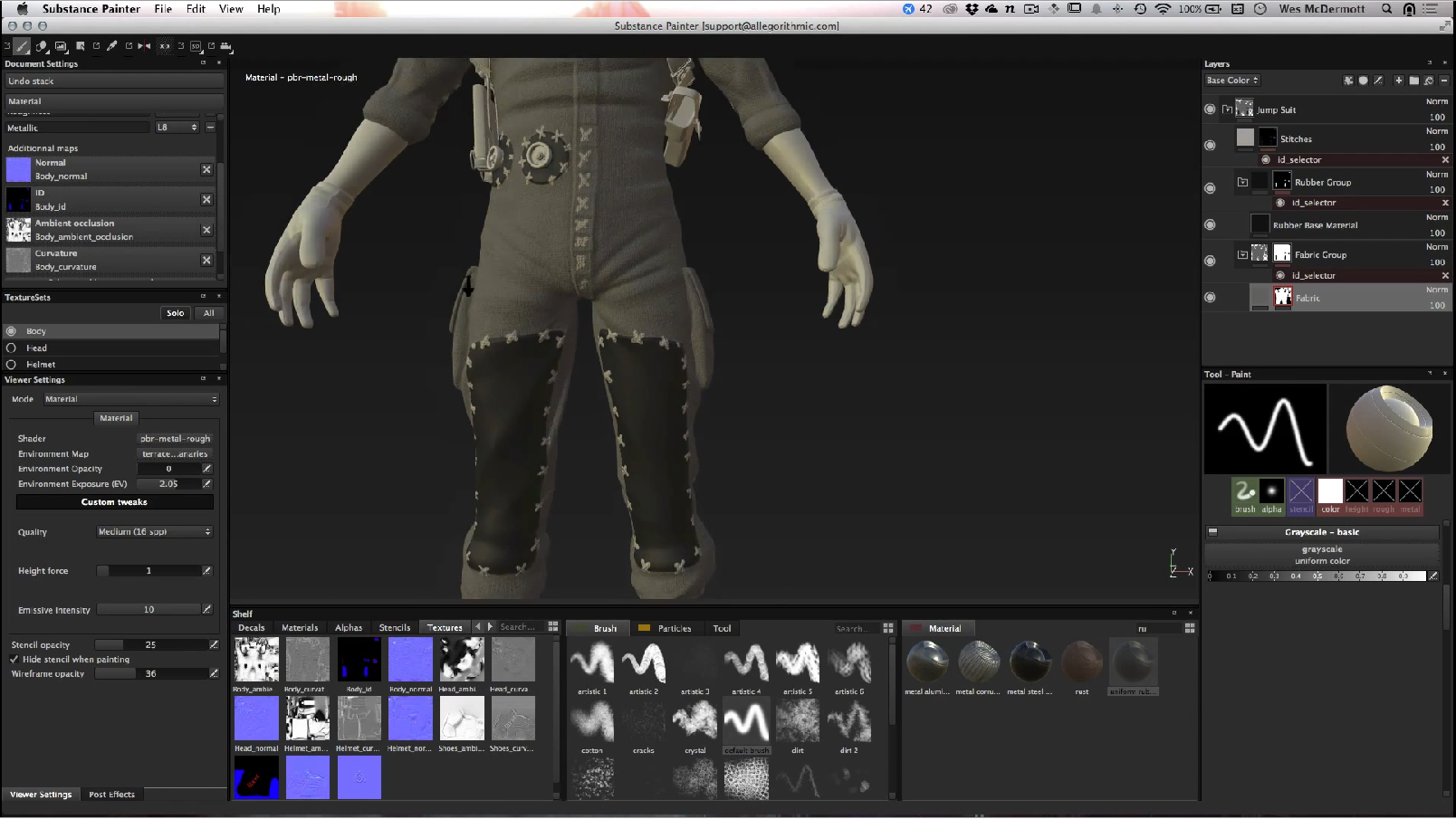Open the height channel slot
This screenshot has width=1456, height=819.
[1356, 496]
